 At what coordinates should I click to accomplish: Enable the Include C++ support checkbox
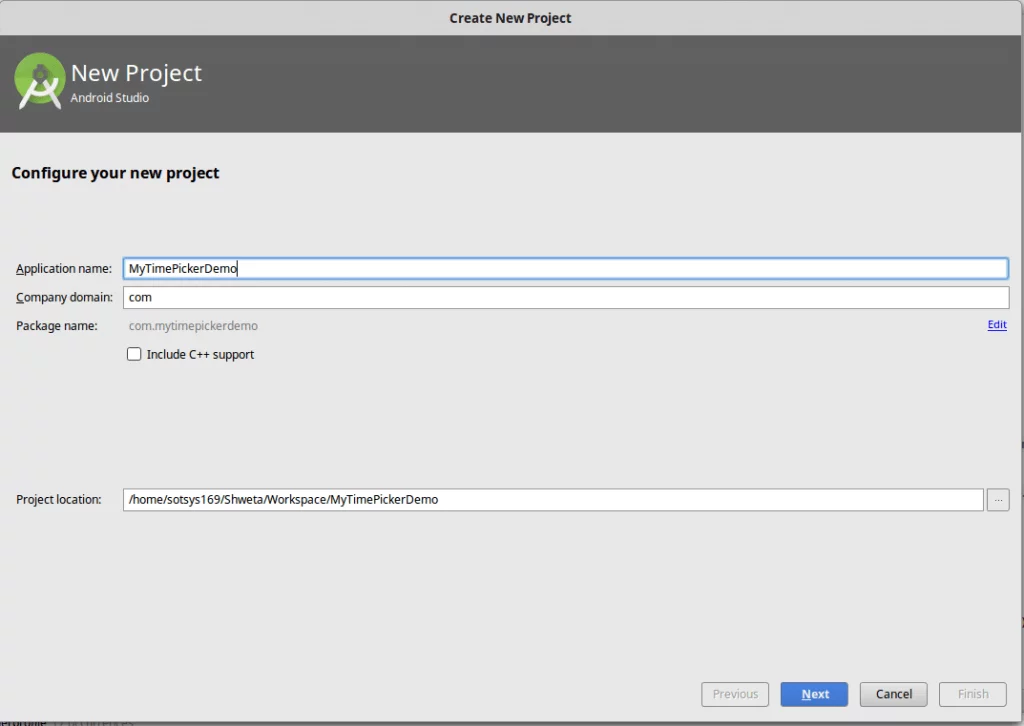coord(134,354)
